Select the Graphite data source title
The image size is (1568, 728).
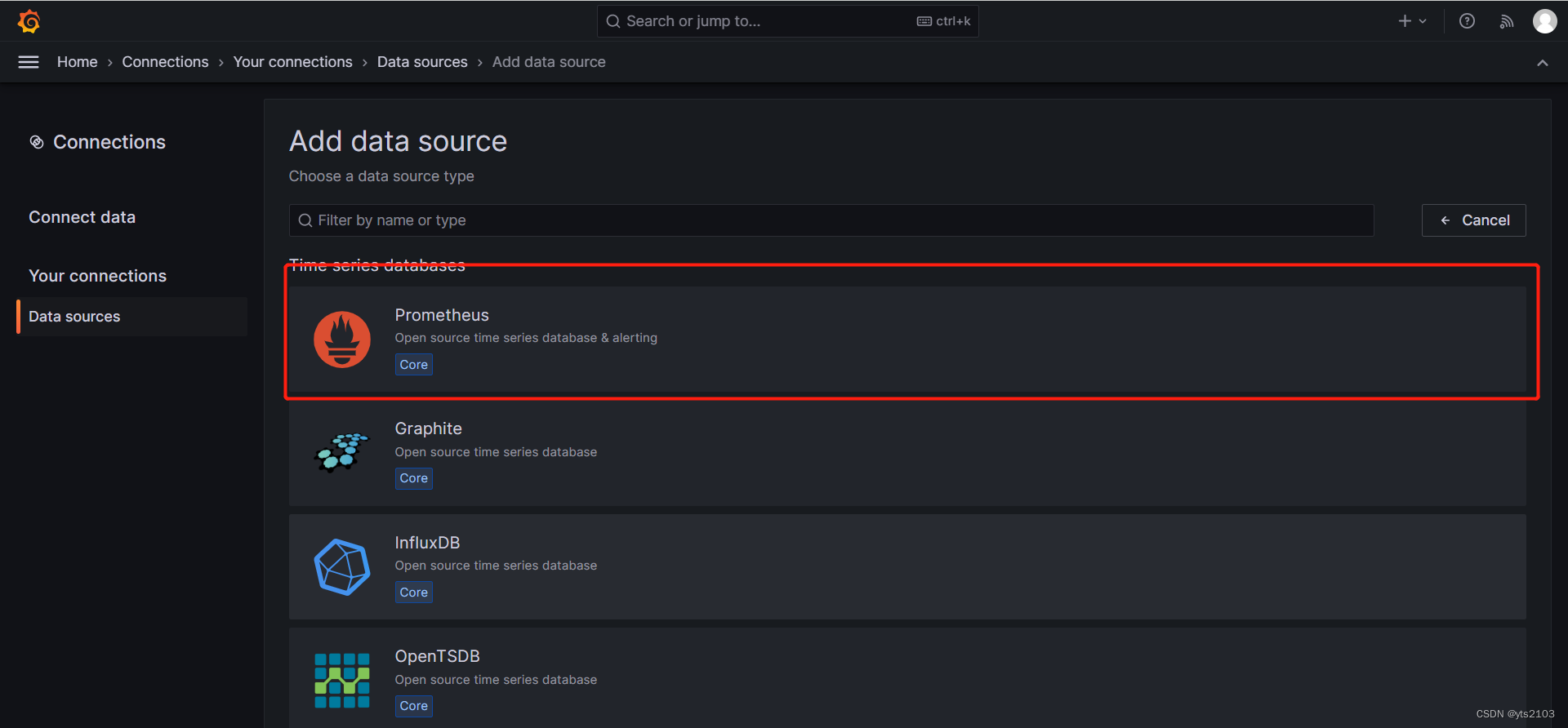(x=428, y=428)
